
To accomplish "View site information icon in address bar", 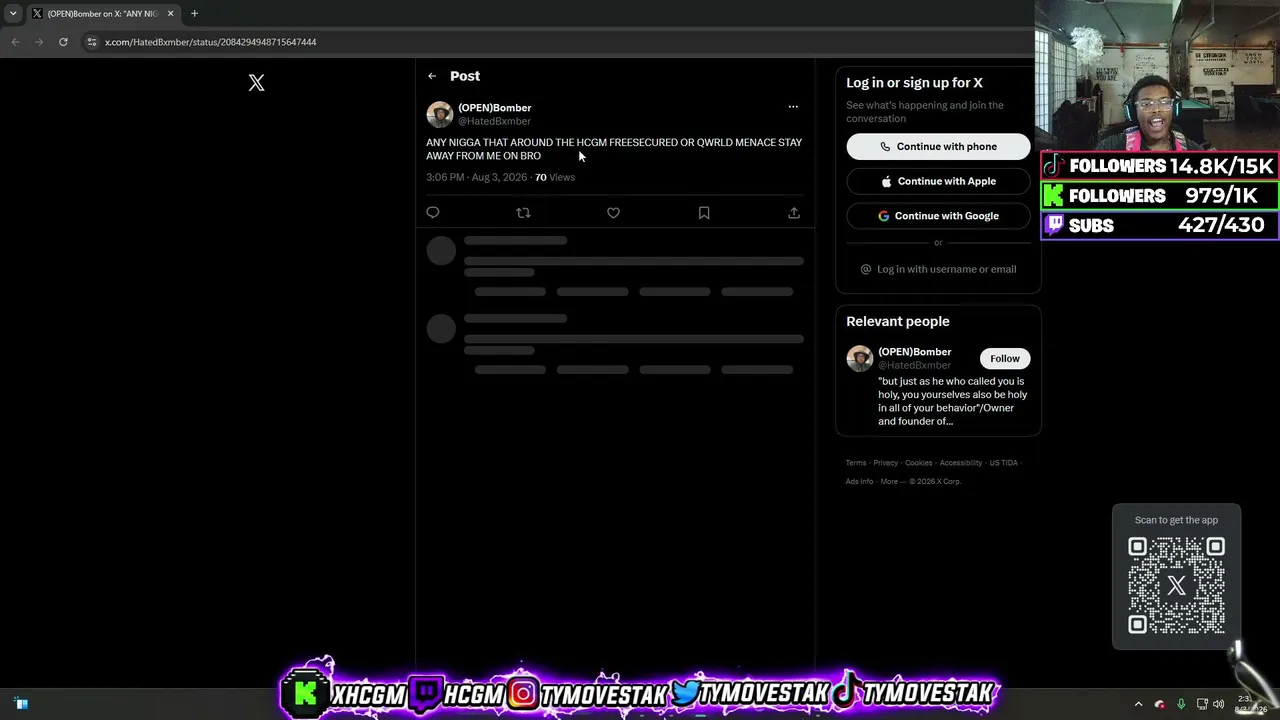I will coord(92,42).
